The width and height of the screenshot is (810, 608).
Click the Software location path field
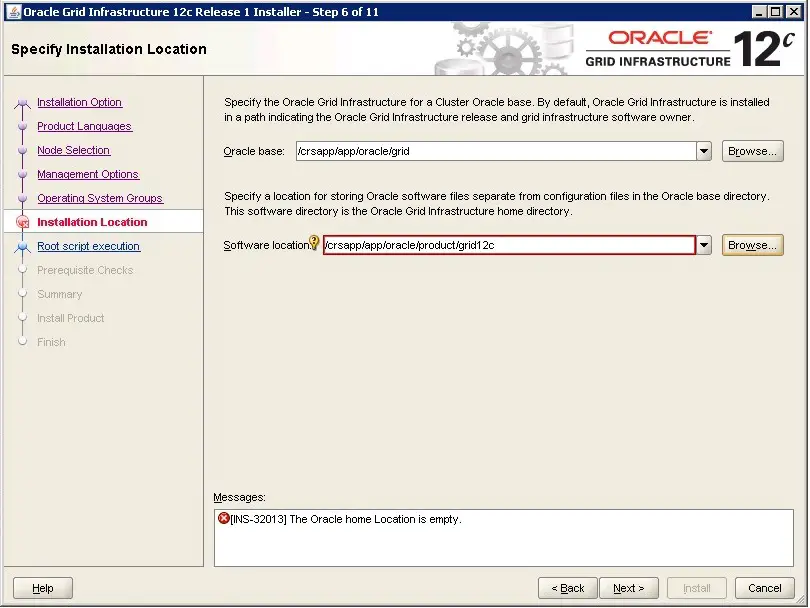(509, 245)
